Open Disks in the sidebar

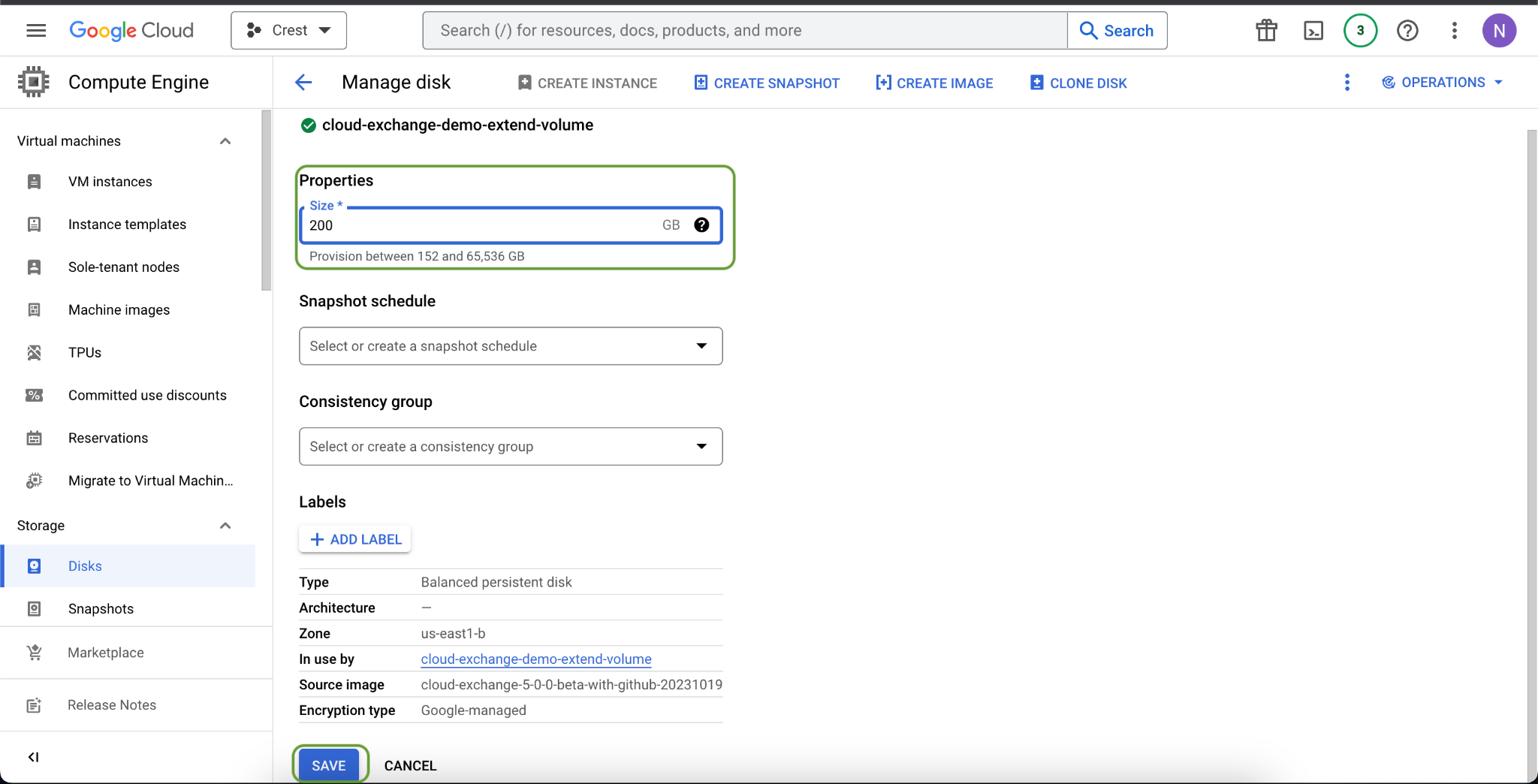(x=128, y=566)
